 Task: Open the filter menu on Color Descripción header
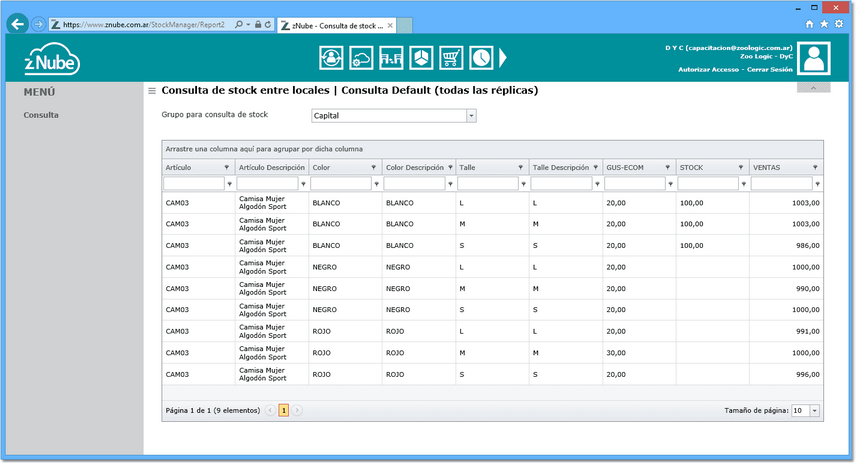[x=450, y=168]
